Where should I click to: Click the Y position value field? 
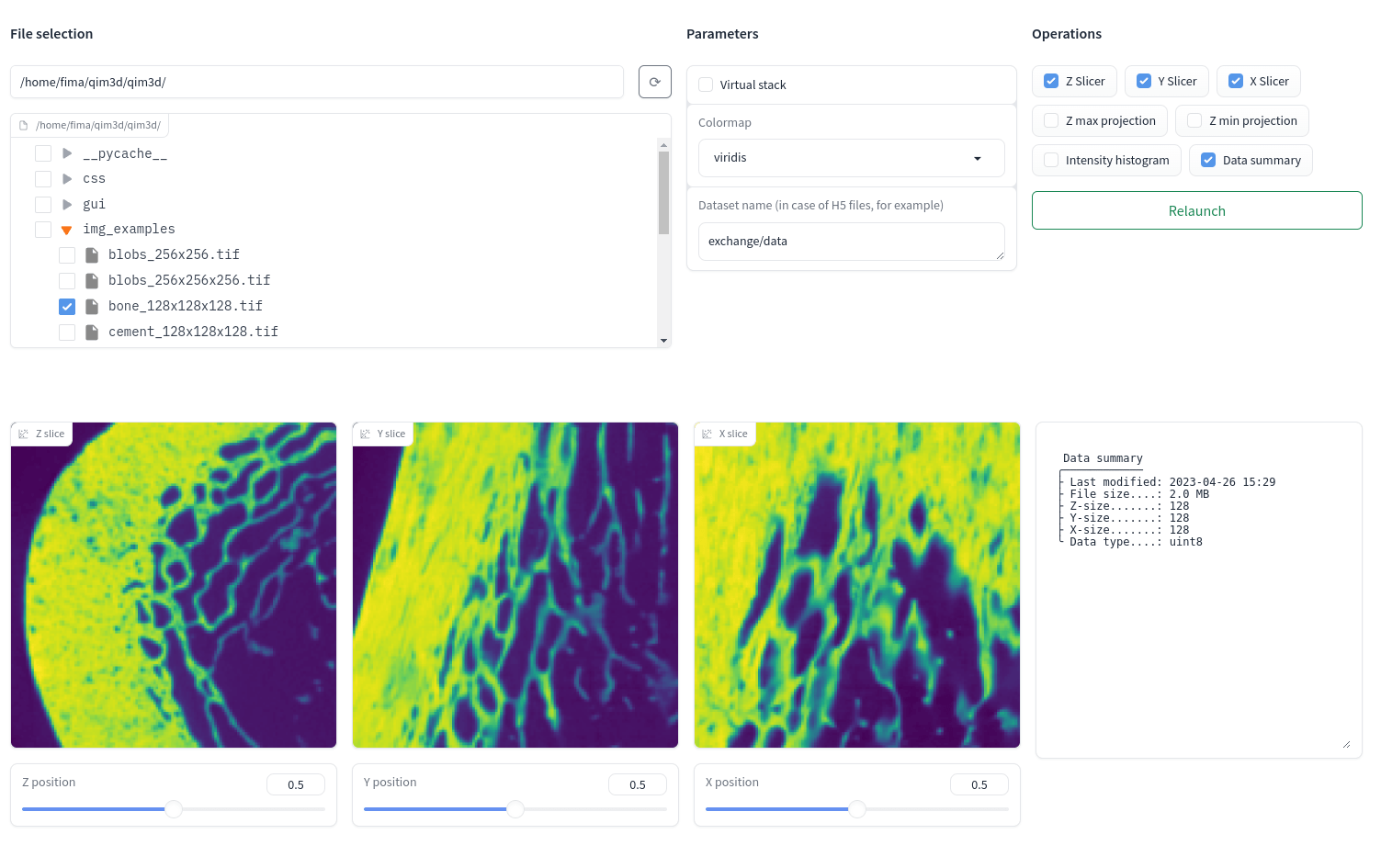point(638,784)
